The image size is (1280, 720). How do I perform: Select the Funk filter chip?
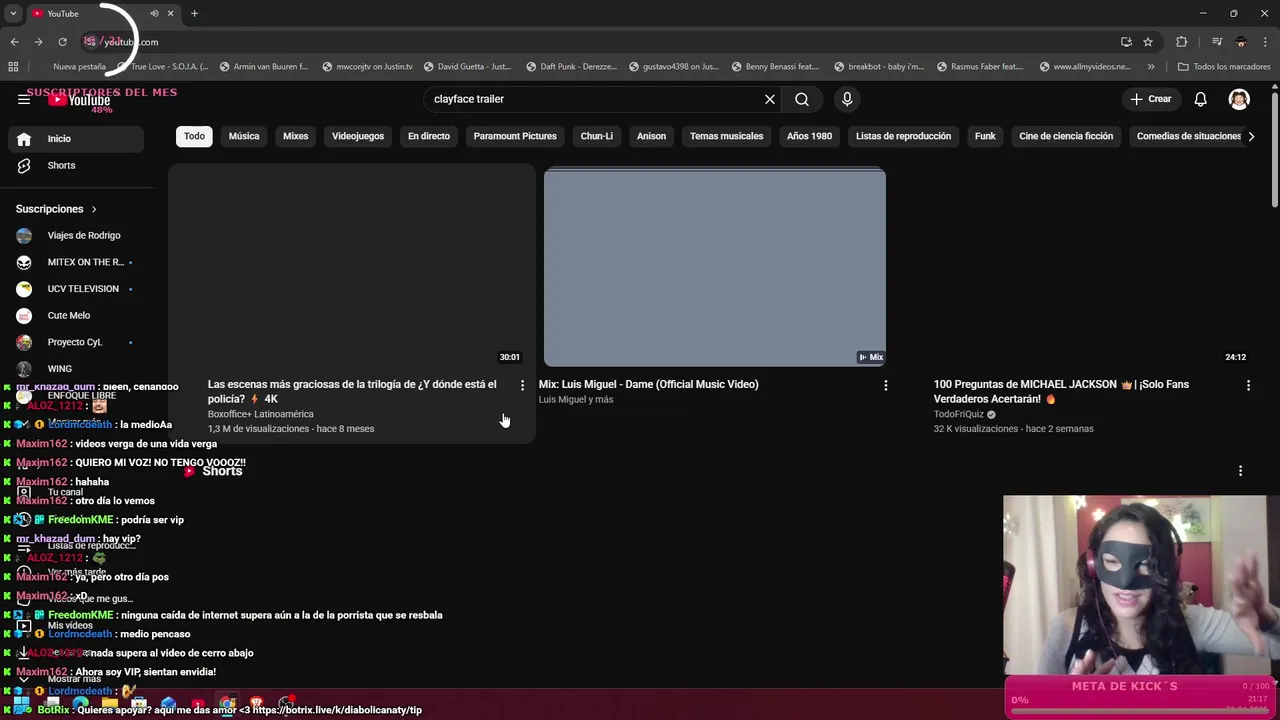pos(985,136)
